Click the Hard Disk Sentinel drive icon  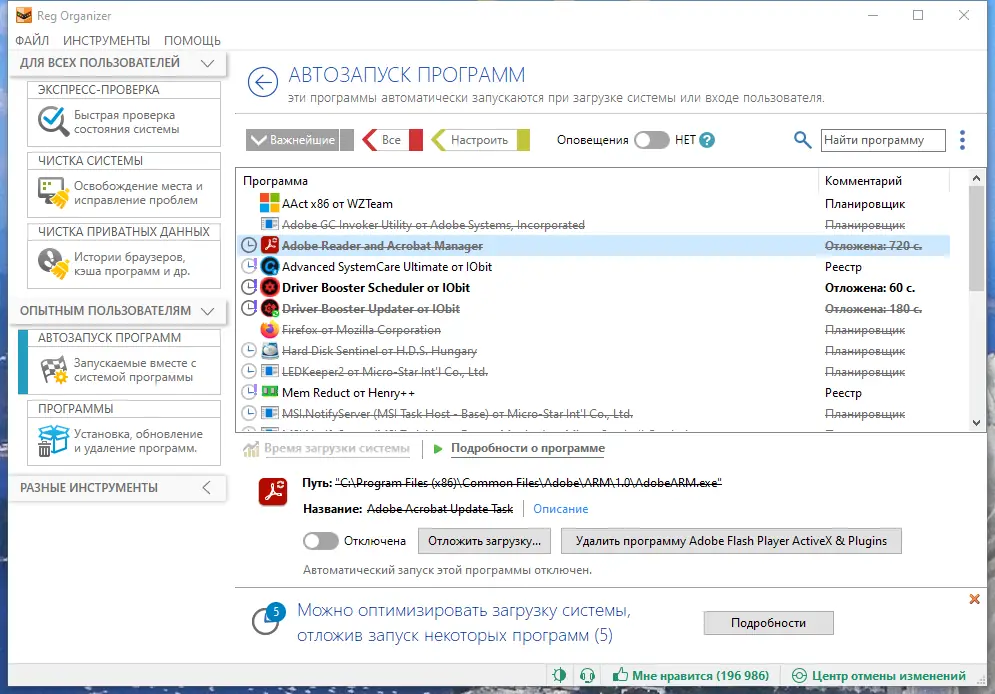(270, 351)
